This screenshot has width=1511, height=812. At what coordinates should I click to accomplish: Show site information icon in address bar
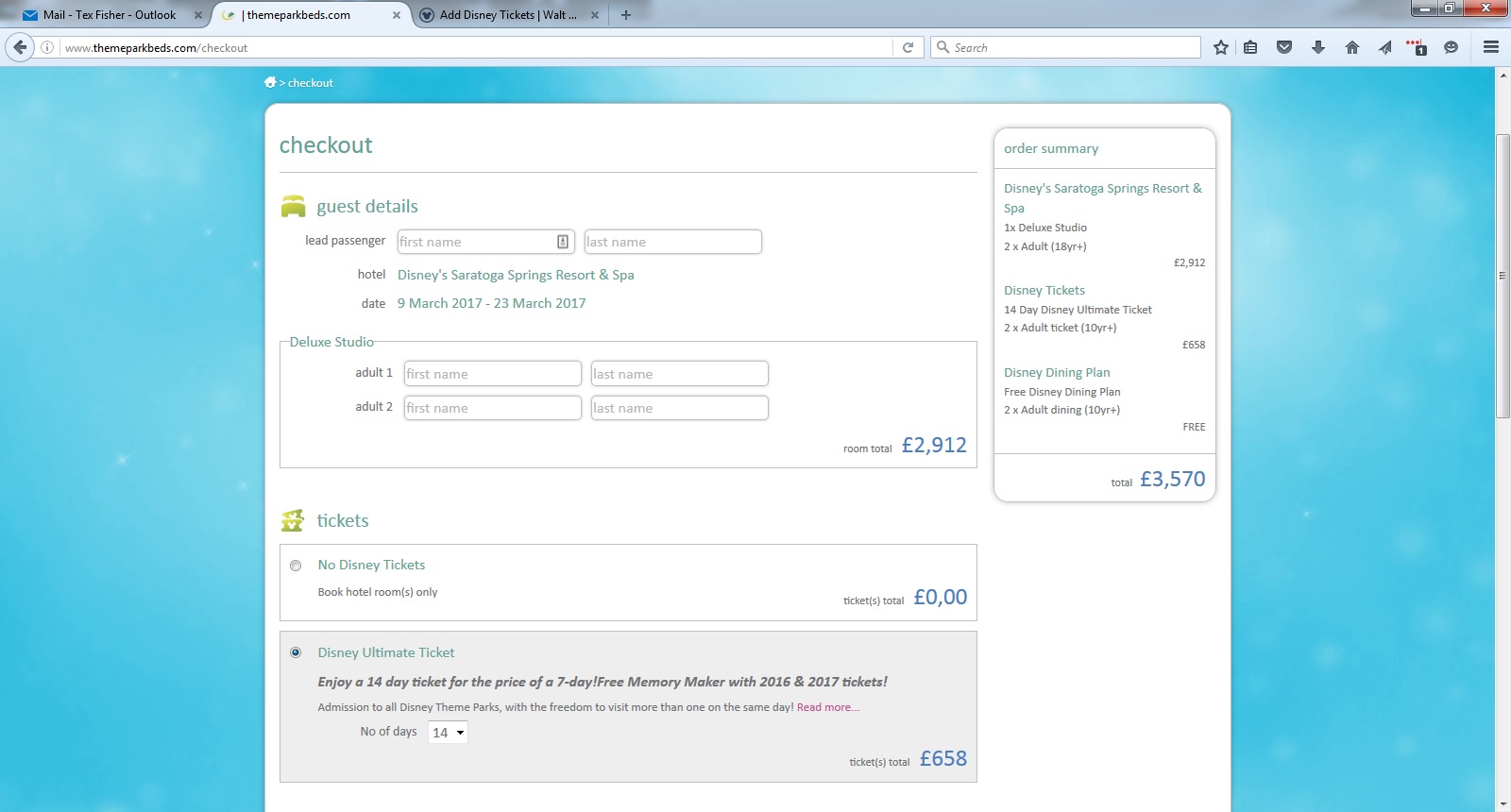[47, 47]
